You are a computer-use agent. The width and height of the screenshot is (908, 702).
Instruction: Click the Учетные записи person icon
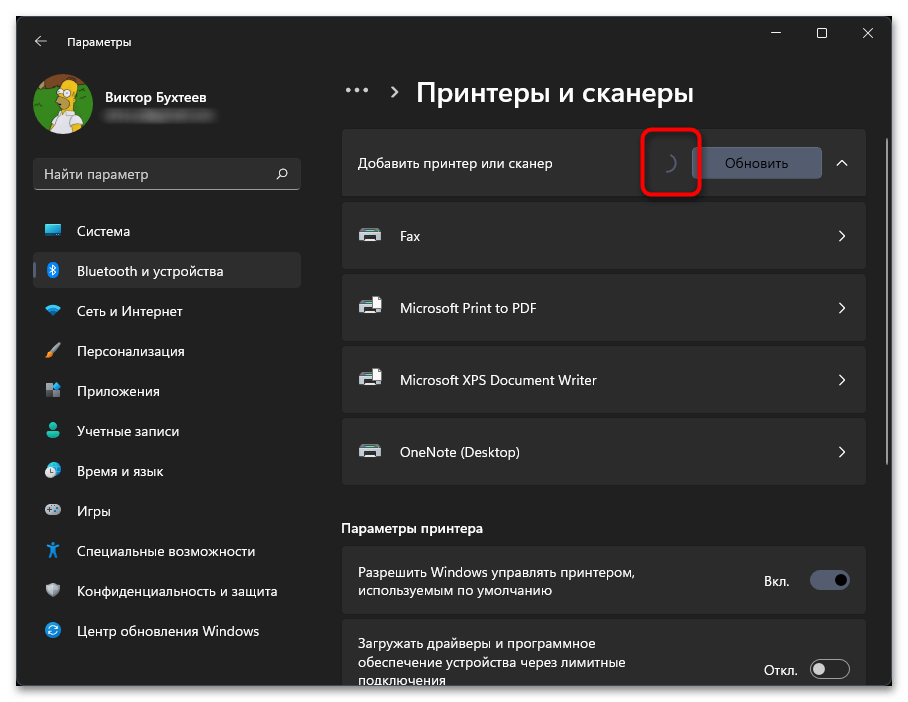(x=53, y=430)
